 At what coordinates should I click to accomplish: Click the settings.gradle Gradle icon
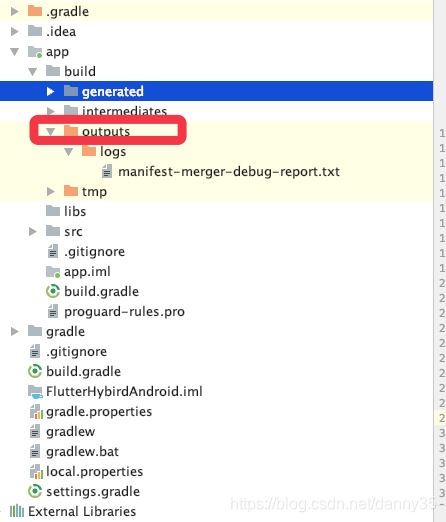pos(35,491)
